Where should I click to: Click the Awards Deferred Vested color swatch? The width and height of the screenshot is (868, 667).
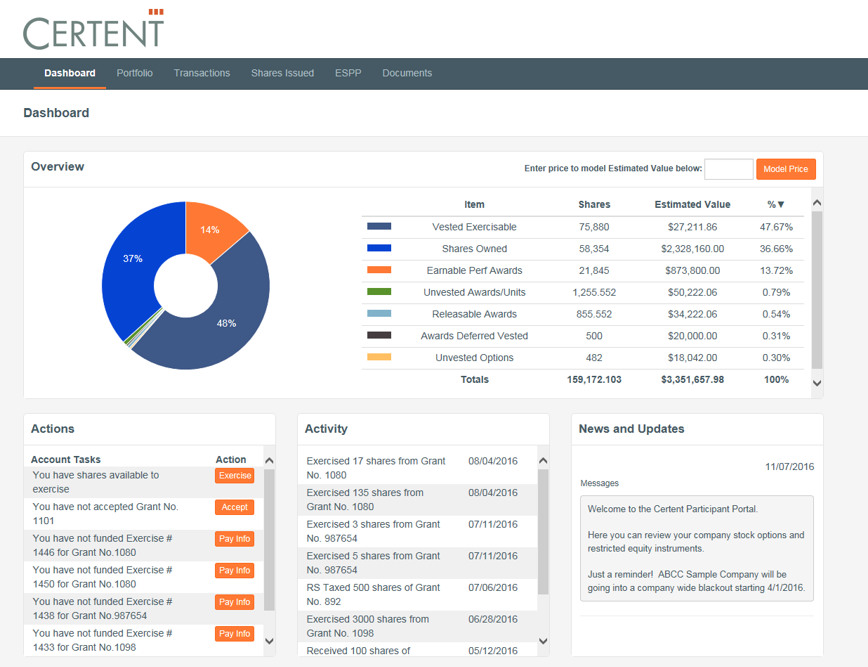[x=379, y=335]
